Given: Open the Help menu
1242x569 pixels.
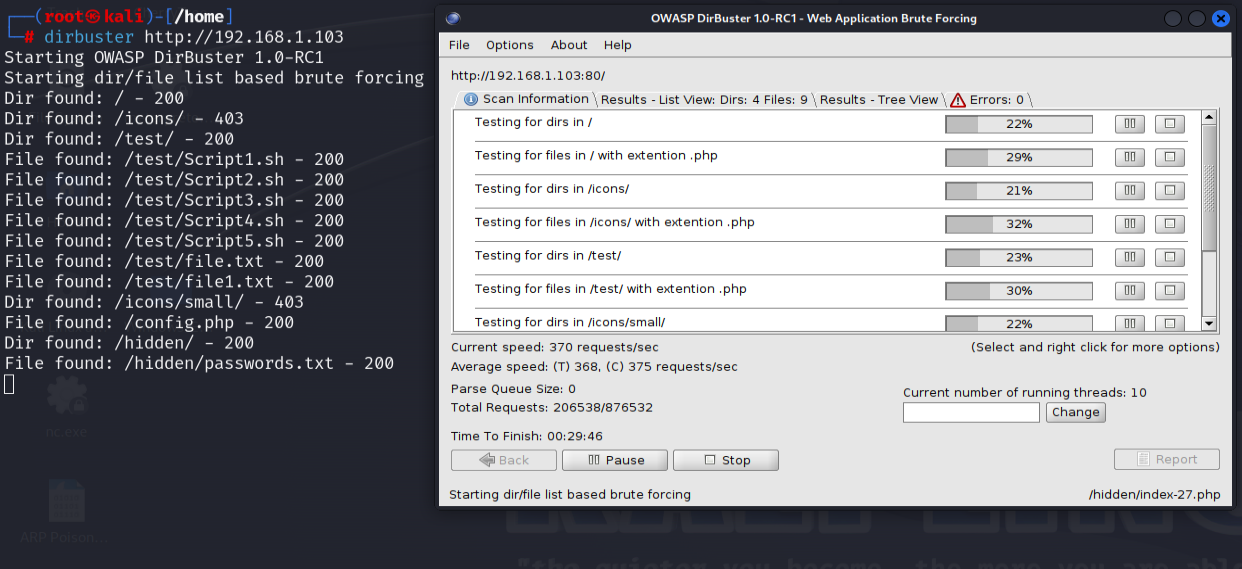Looking at the screenshot, I should point(618,45).
